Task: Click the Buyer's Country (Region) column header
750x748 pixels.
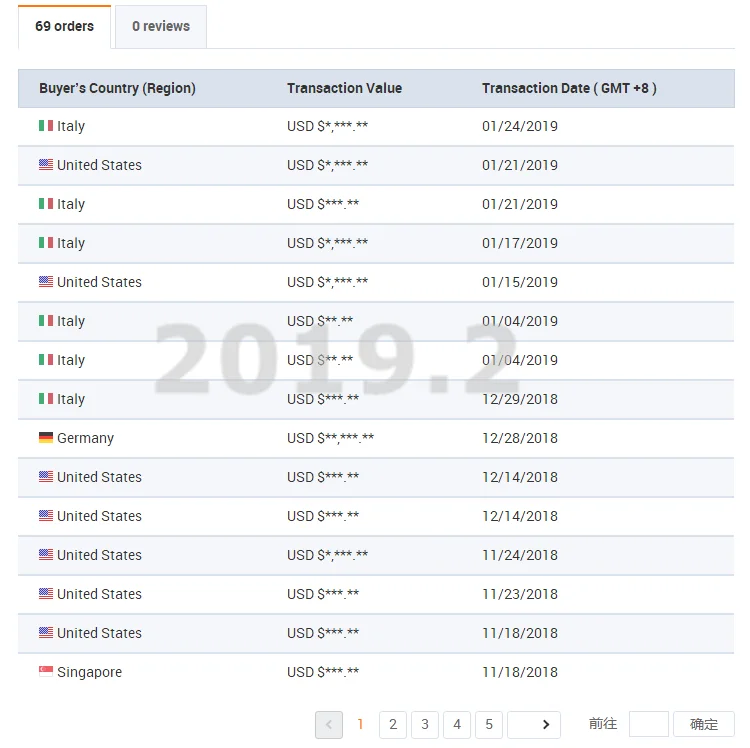Action: (x=117, y=88)
